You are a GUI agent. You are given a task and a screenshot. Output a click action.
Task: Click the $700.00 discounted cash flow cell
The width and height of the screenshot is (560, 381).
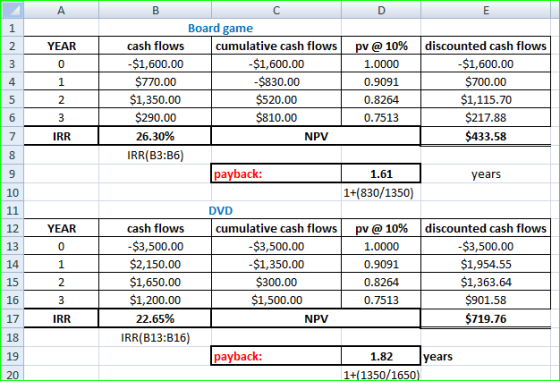pyautogui.click(x=486, y=81)
